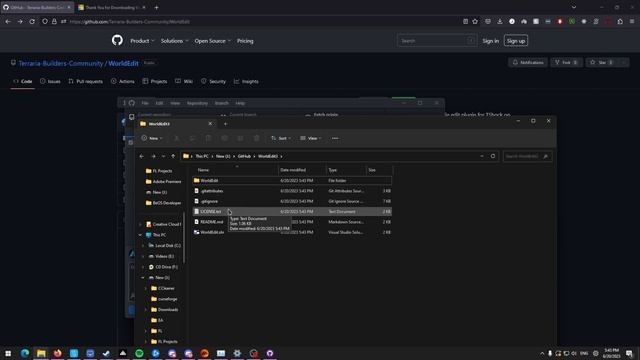The width and height of the screenshot is (640, 360).
Task: Open Microsoft Edge from the taskbar
Action: pos(24,353)
